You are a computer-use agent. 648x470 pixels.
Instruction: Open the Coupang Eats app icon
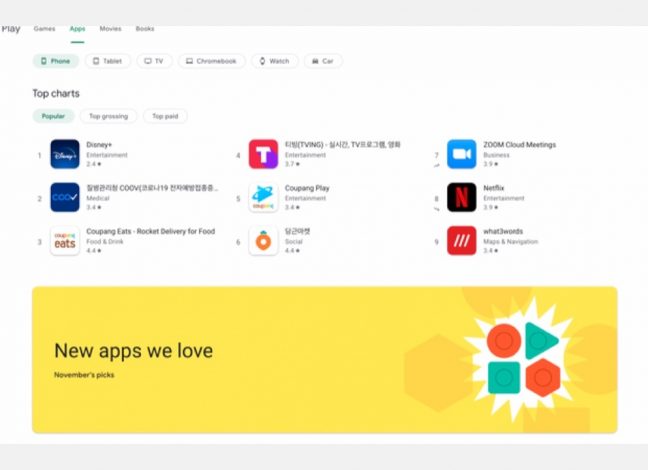coord(65,241)
